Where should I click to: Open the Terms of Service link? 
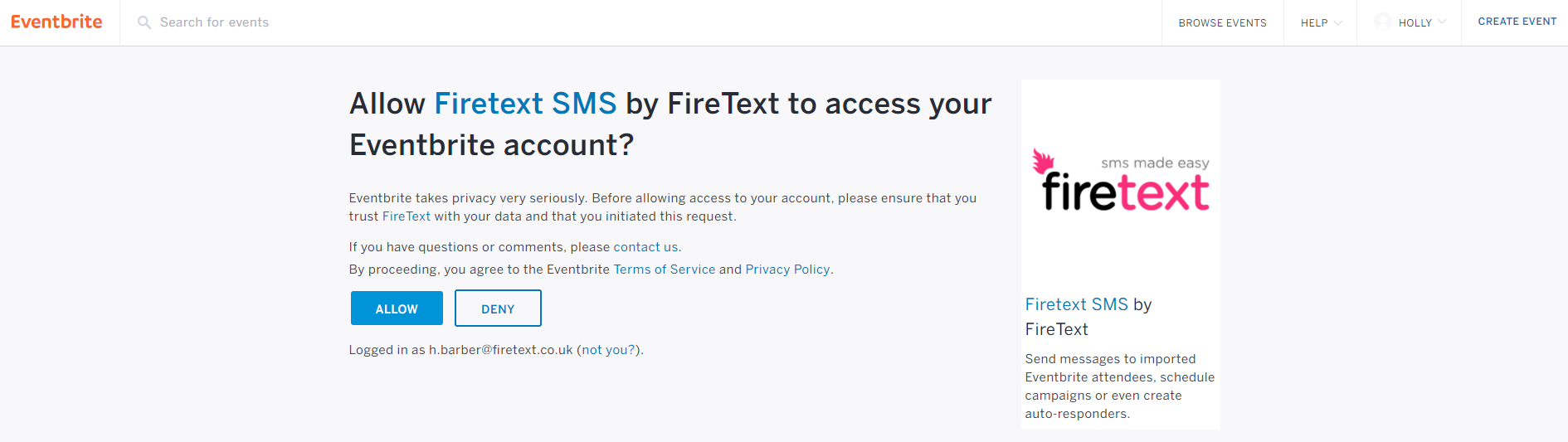click(x=664, y=270)
